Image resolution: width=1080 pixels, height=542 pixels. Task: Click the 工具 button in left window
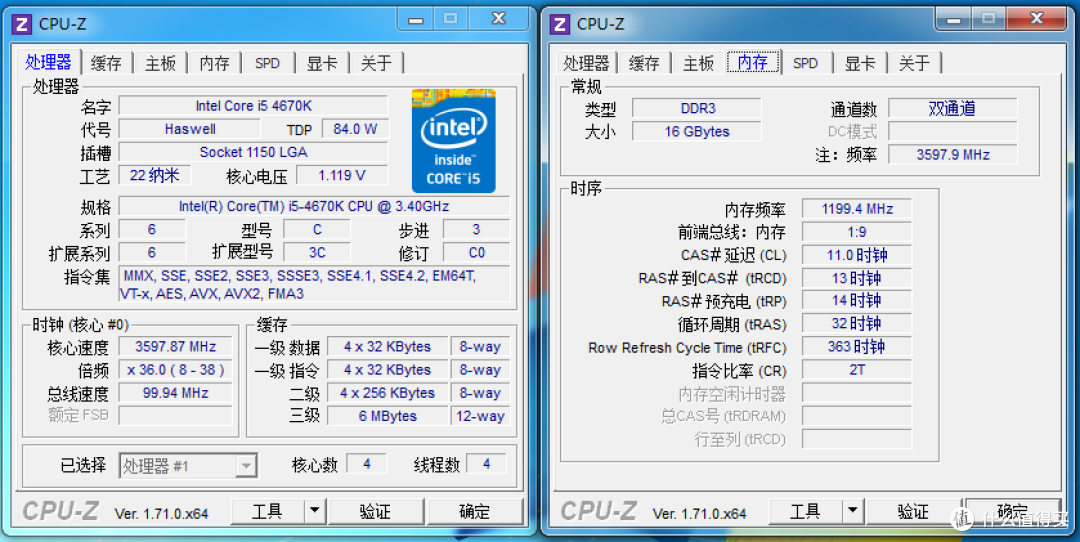[267, 511]
